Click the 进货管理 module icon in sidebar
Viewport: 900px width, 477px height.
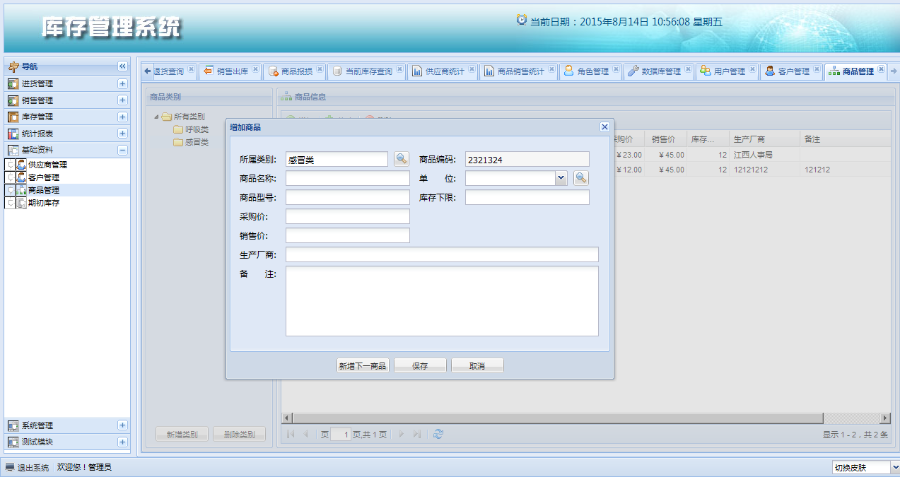tap(13, 84)
